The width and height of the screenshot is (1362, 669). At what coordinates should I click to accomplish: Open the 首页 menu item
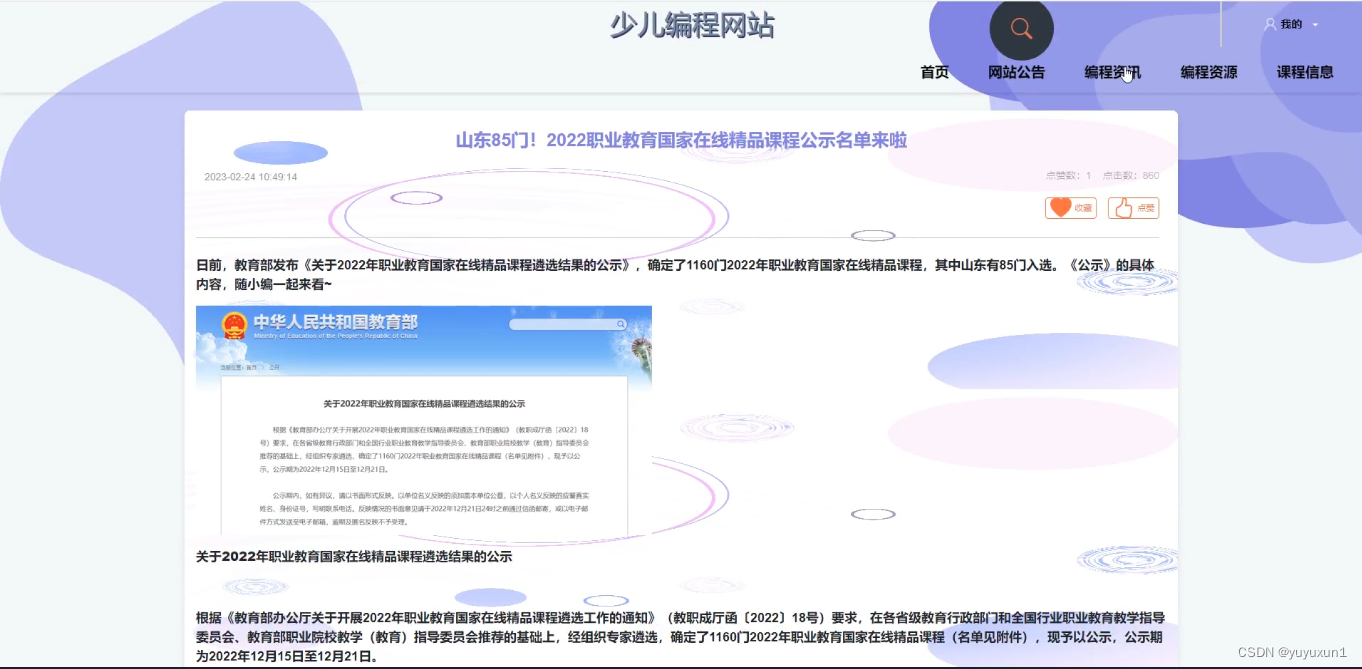[934, 72]
